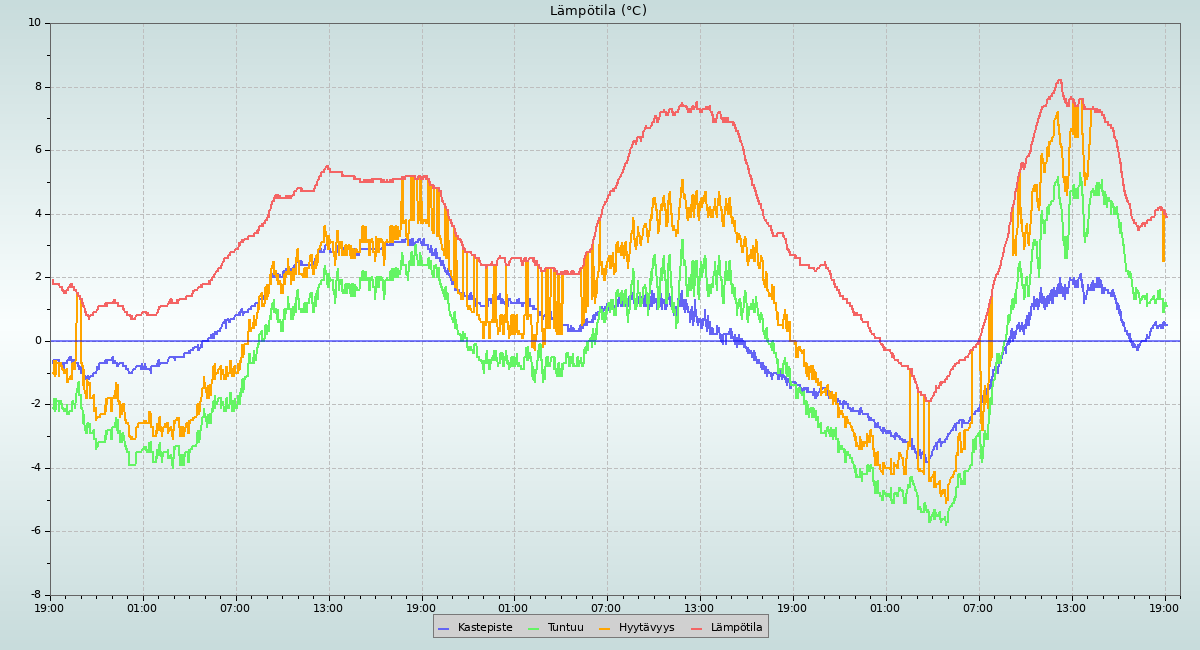Click the blue Kastepiste legend line marker
The image size is (1200, 650).
click(x=444, y=628)
